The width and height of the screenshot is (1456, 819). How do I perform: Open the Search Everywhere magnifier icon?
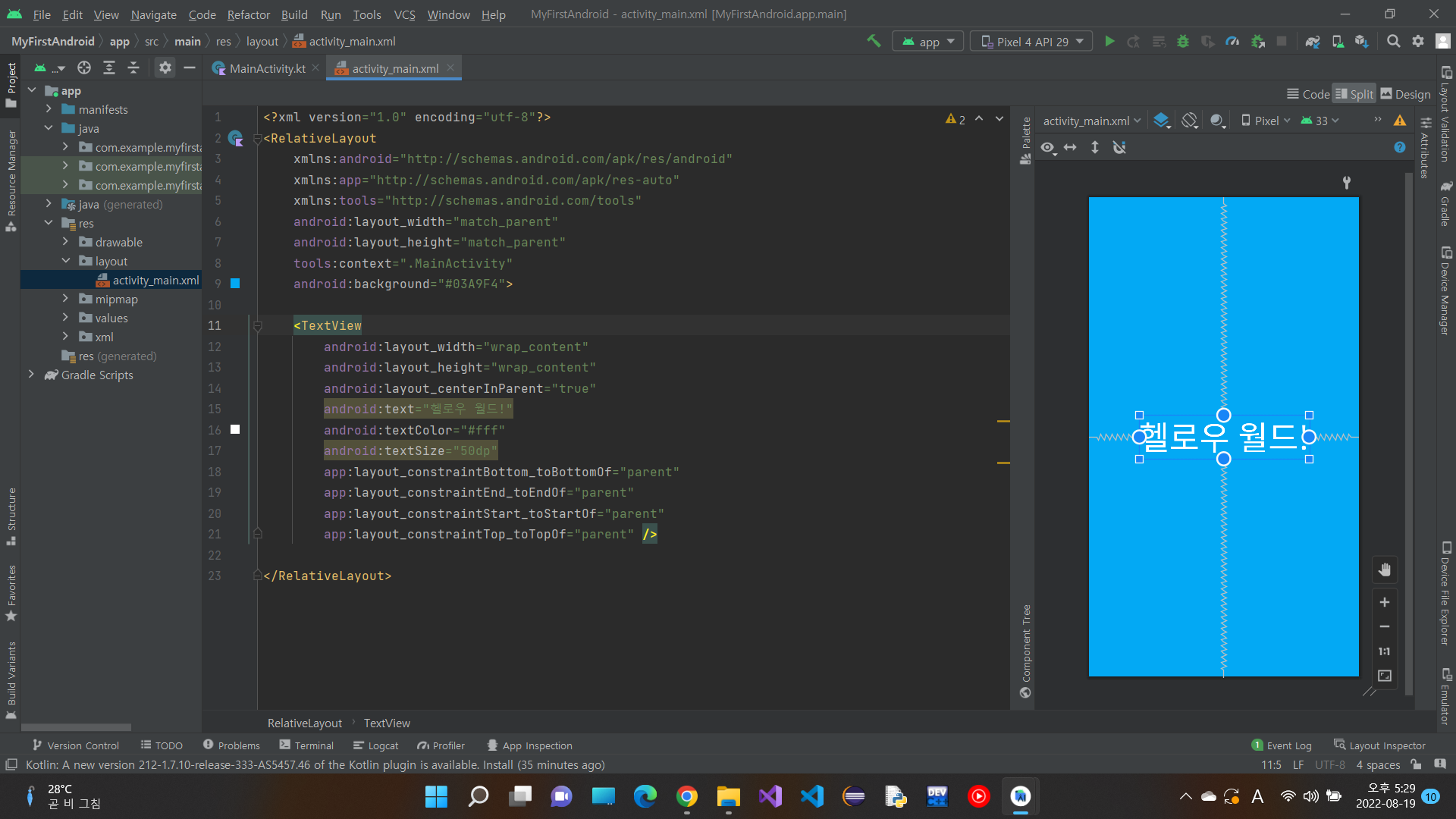(x=1393, y=42)
